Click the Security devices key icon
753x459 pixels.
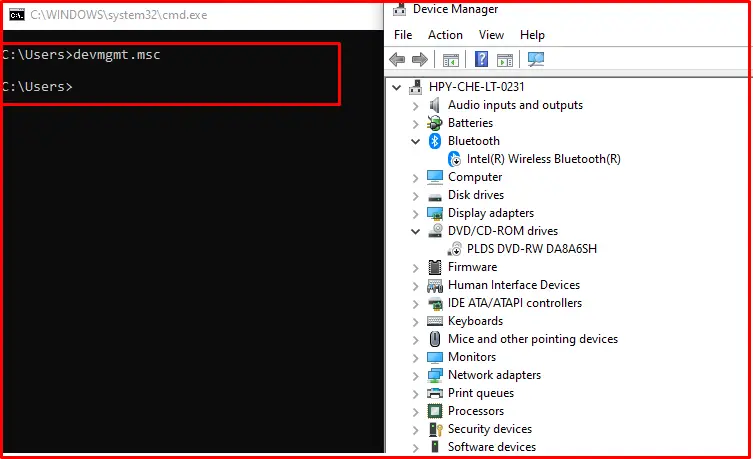436,429
